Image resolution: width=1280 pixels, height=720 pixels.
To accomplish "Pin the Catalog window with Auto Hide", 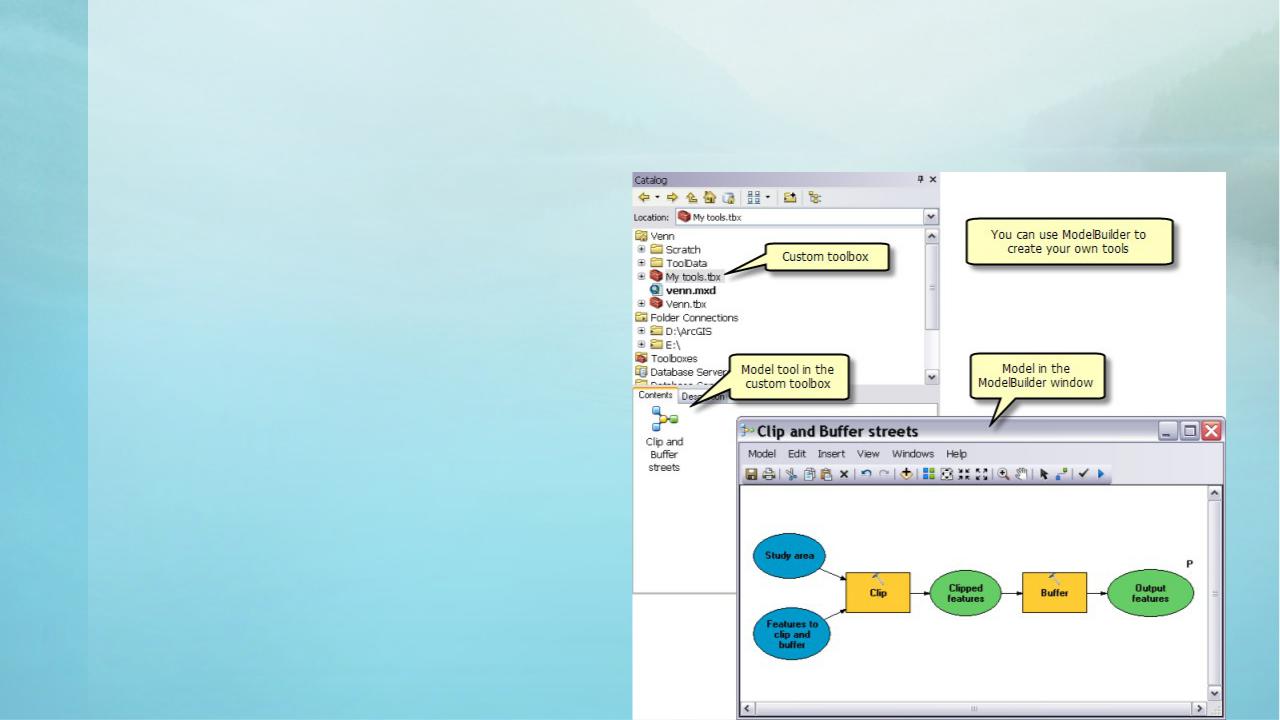I will tap(920, 179).
